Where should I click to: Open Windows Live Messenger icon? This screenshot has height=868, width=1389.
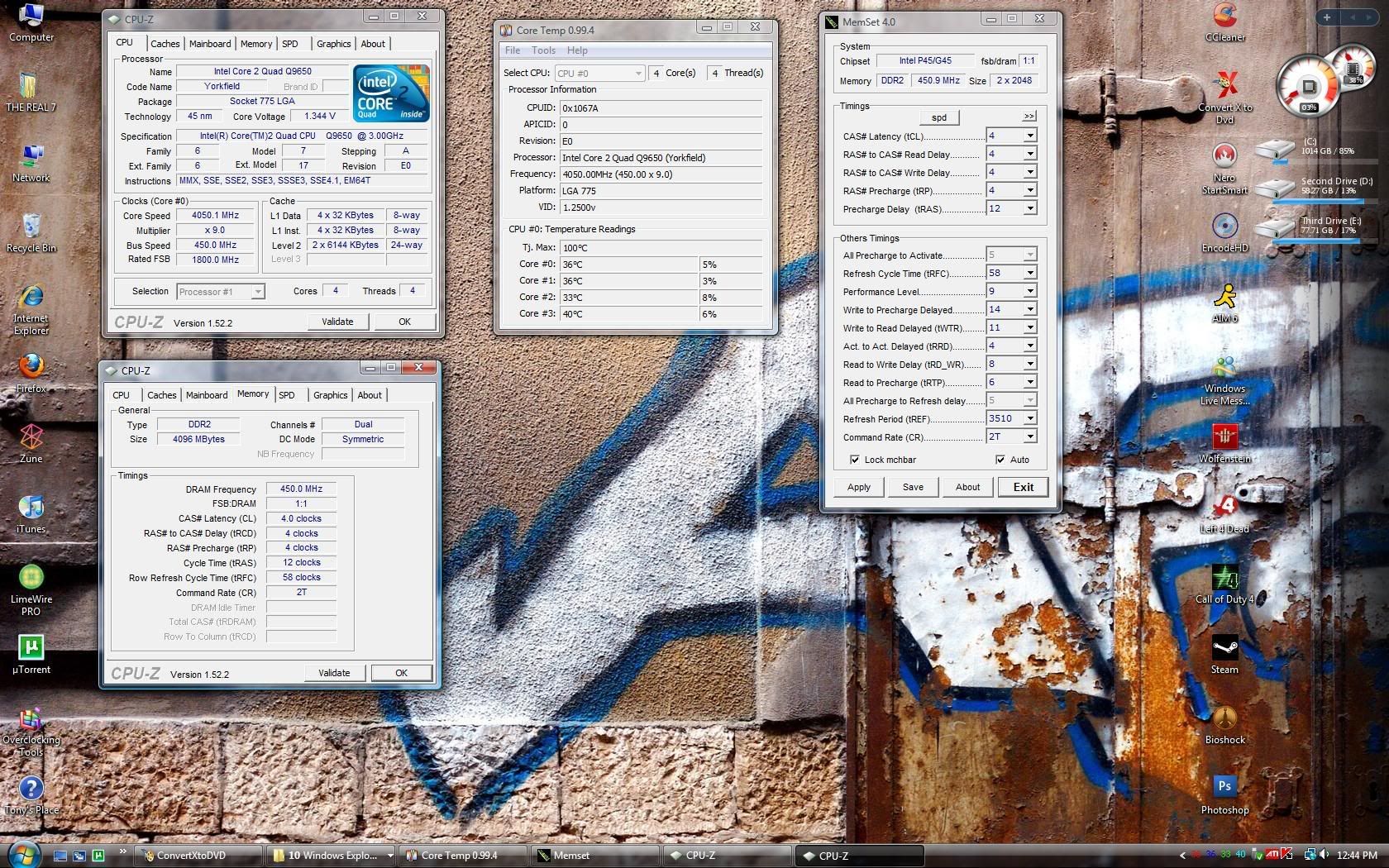pyautogui.click(x=1224, y=379)
